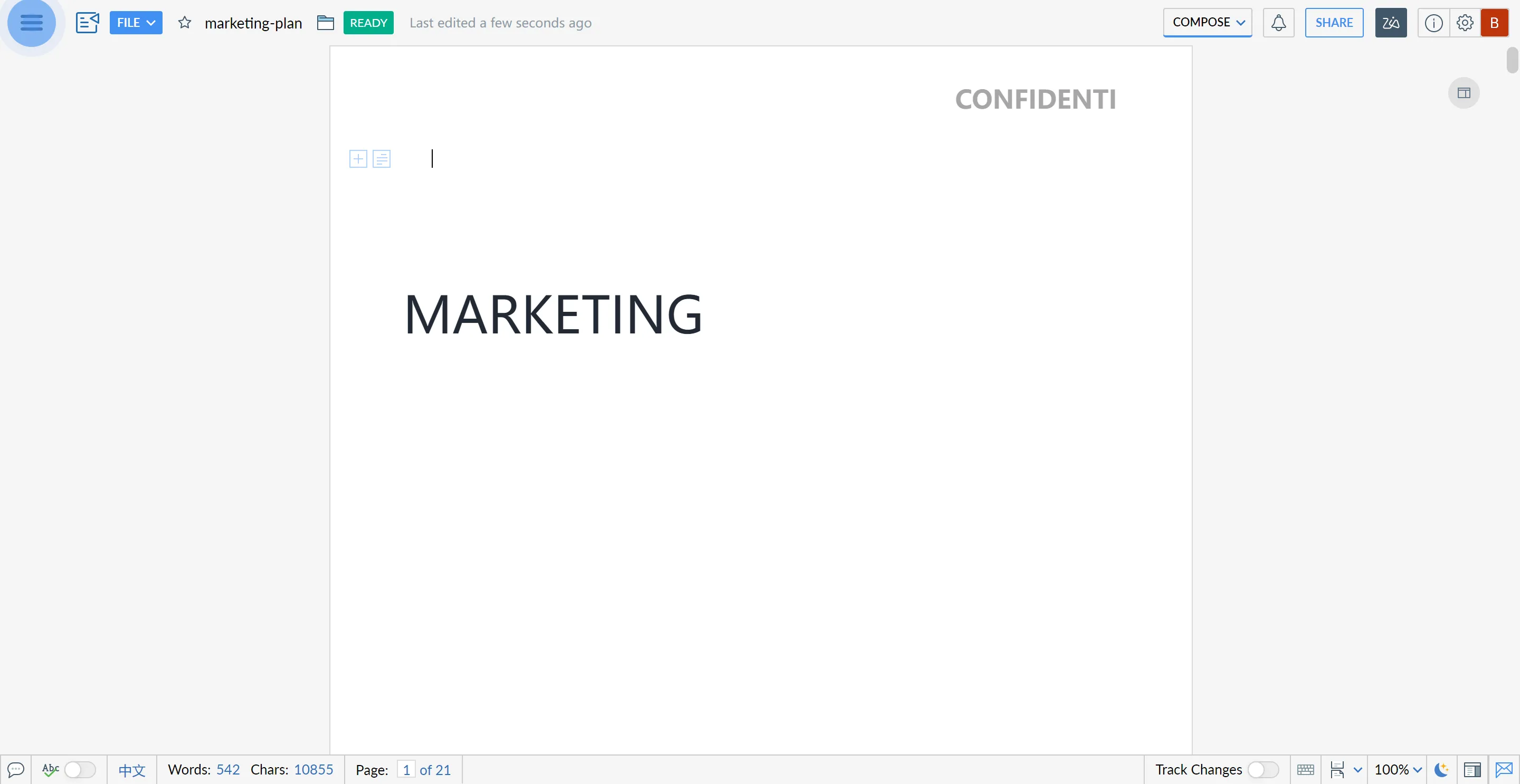1520x784 pixels.
Task: Click page number input field
Action: click(x=407, y=770)
